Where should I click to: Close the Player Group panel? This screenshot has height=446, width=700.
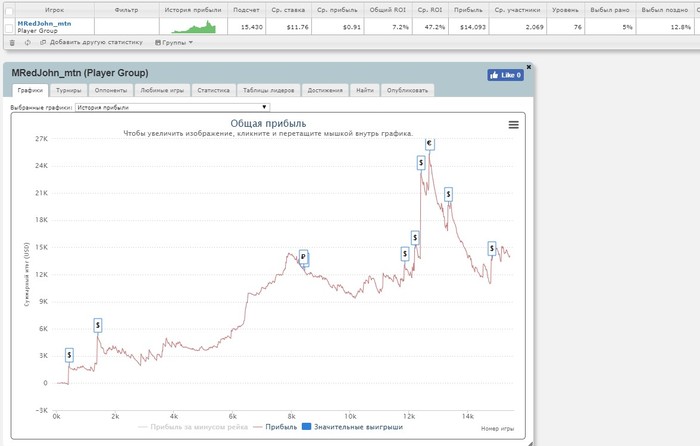click(529, 67)
